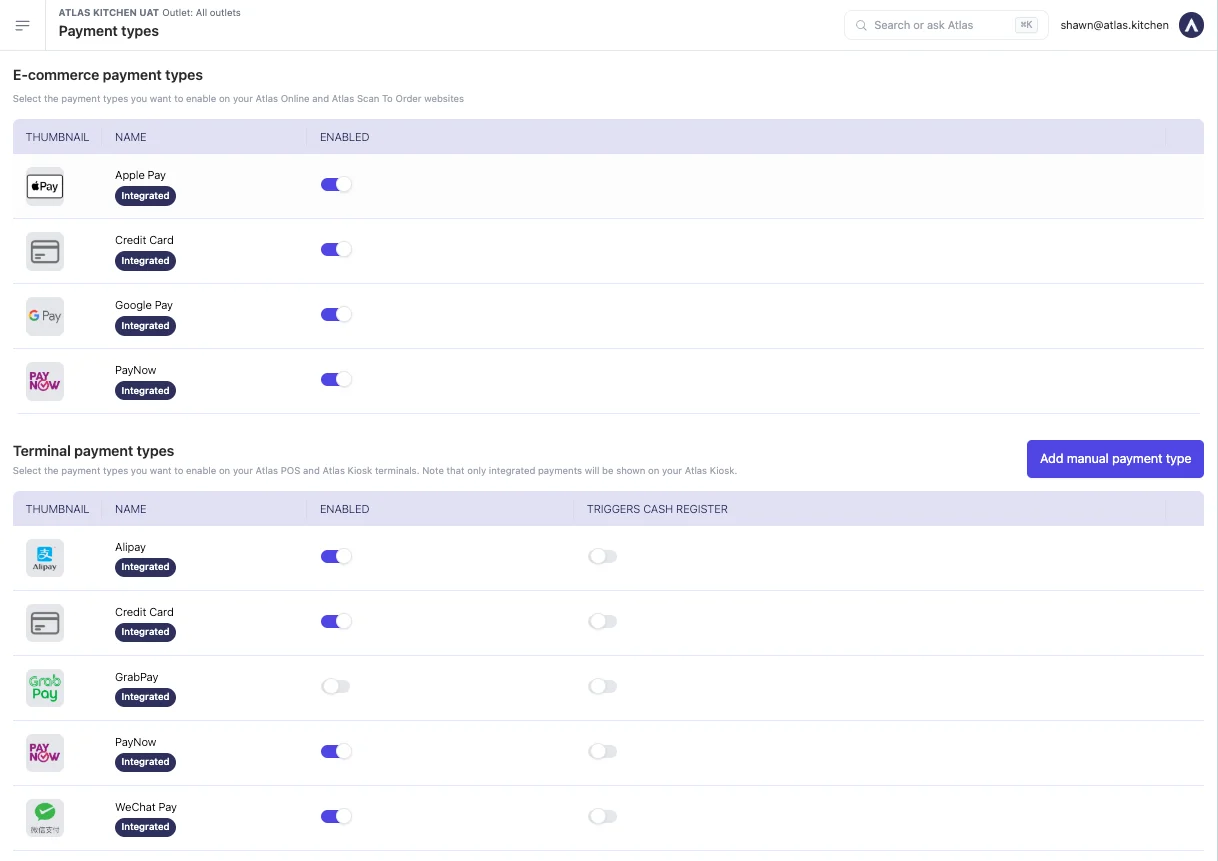Screen dimensions: 1218x861
Task: Click the TRIGGERS CASH REGISTER column header
Action: pyautogui.click(x=657, y=509)
